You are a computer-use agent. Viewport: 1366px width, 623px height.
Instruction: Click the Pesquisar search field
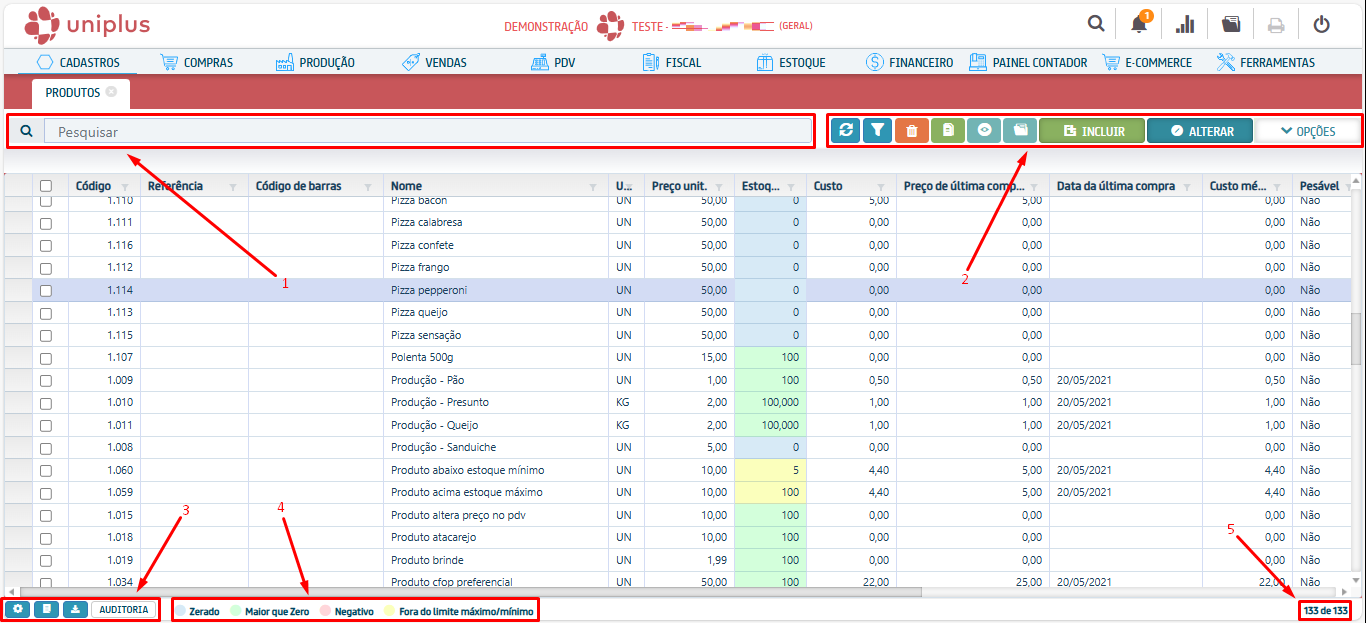pyautogui.click(x=428, y=131)
